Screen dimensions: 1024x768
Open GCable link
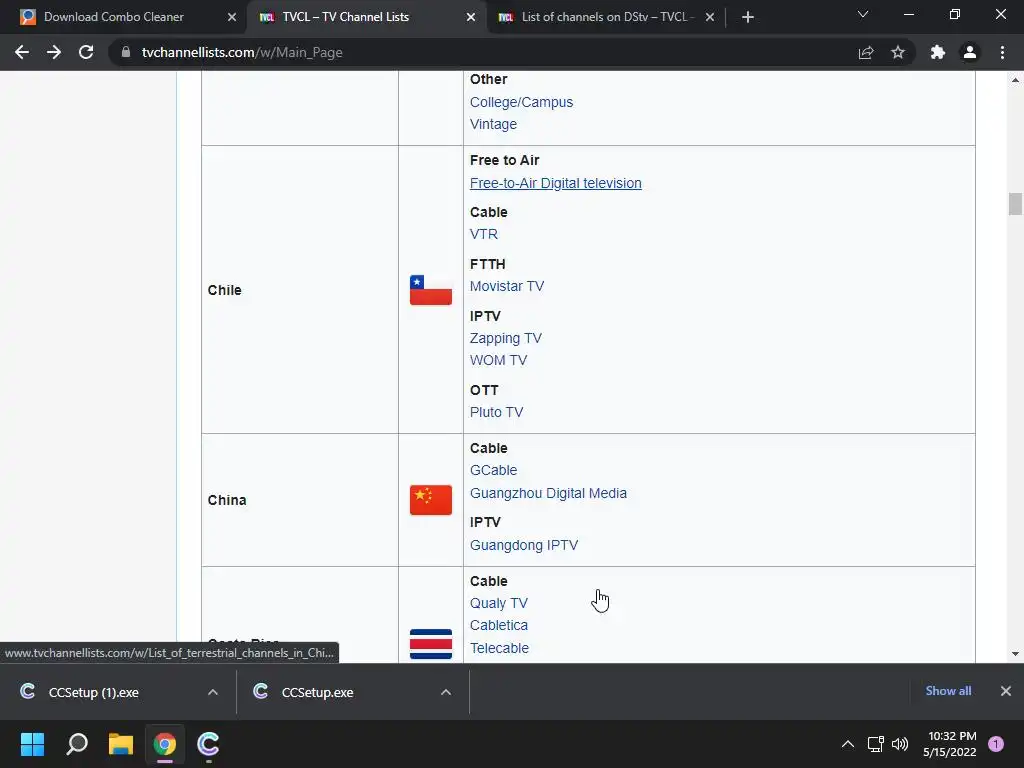coord(493,470)
